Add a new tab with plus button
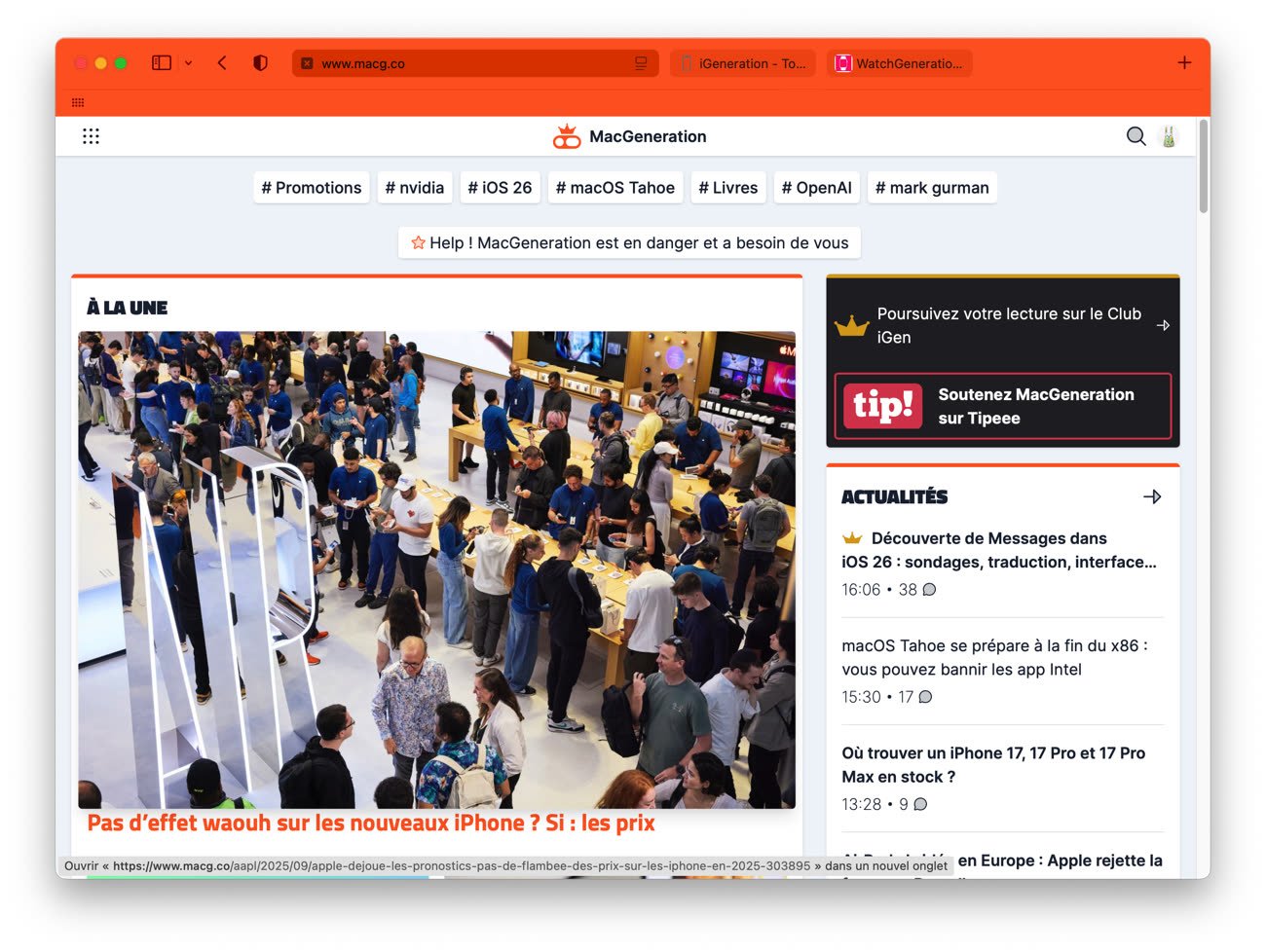The width and height of the screenshot is (1266, 952). coord(1184,63)
